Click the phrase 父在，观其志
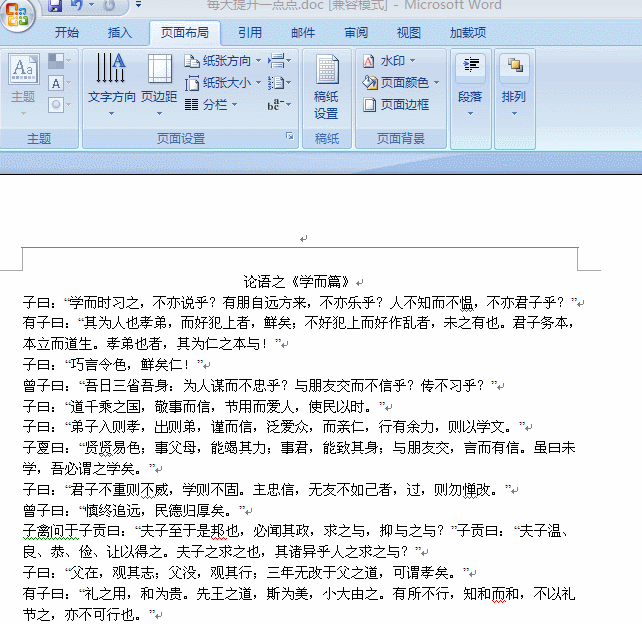This screenshot has width=642, height=624. (x=111, y=572)
